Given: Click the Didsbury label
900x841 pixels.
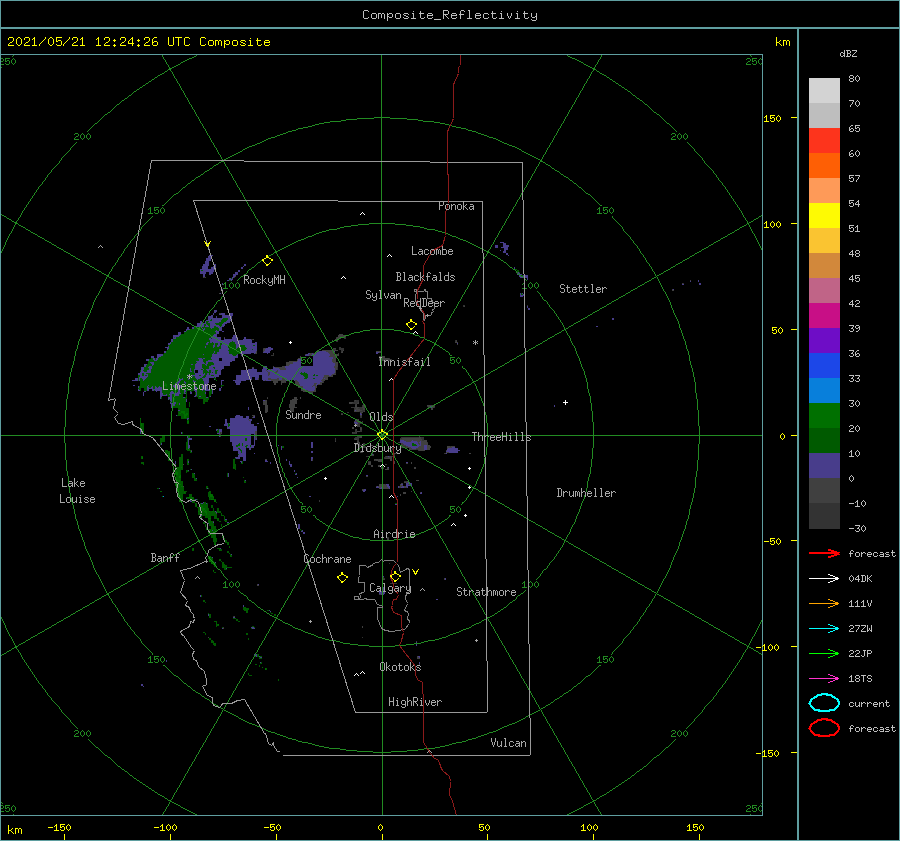Looking at the screenshot, I should tap(377, 448).
